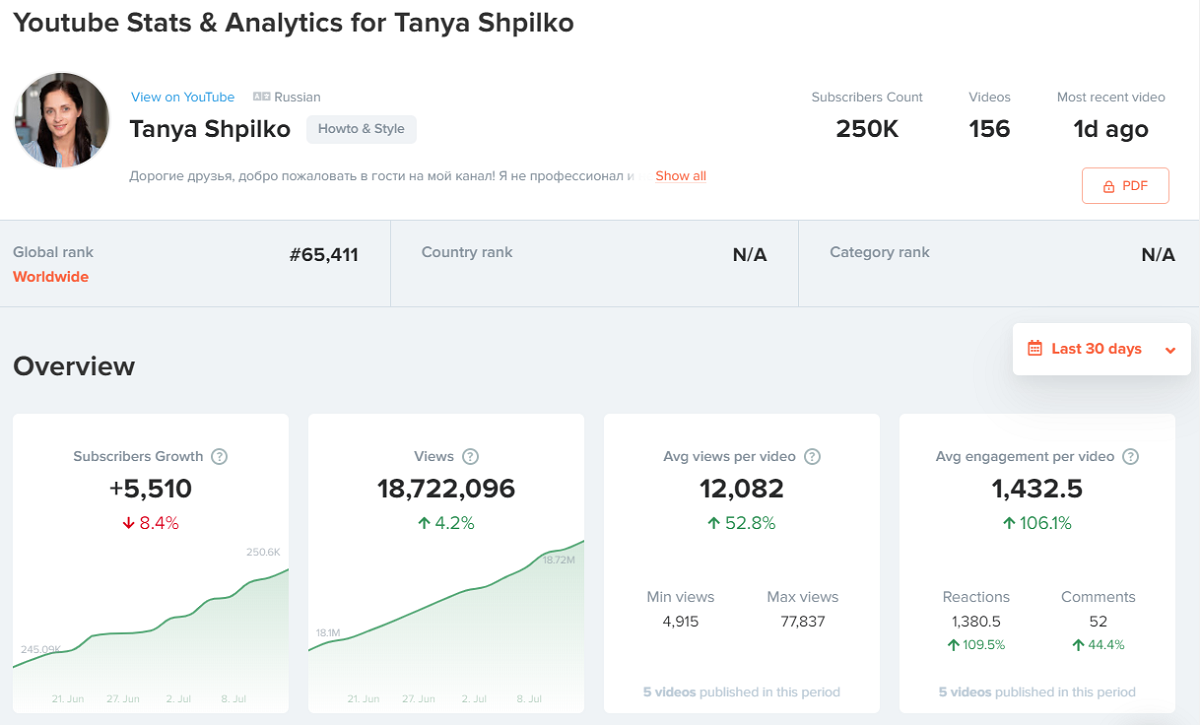
Task: Open the View on YouTube link
Action: [x=183, y=97]
